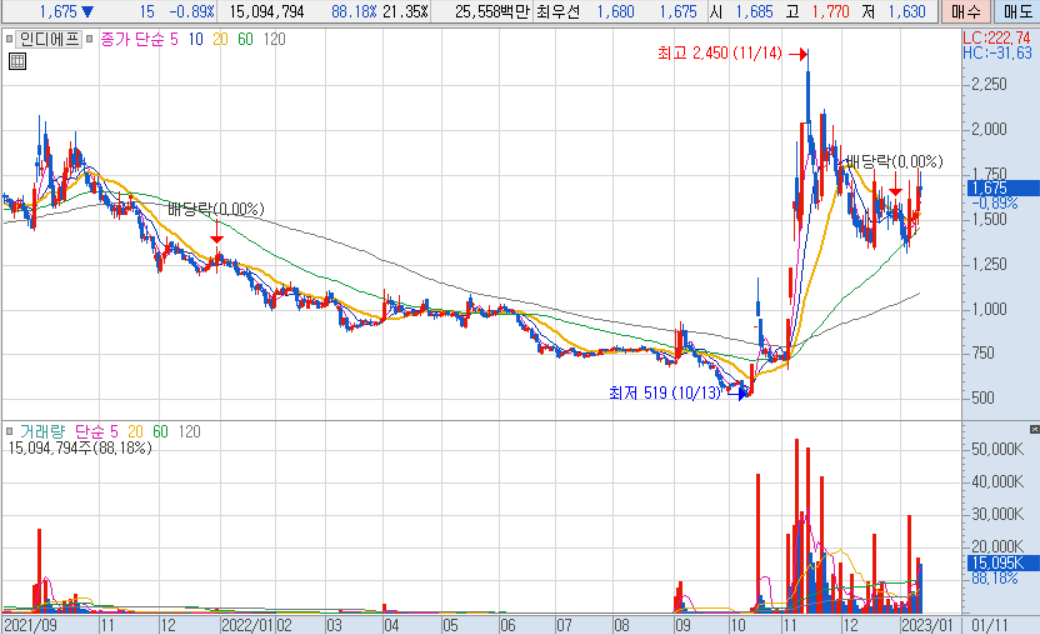Click the 01/11 date at axis end
1040x634 pixels.
pos(990,625)
